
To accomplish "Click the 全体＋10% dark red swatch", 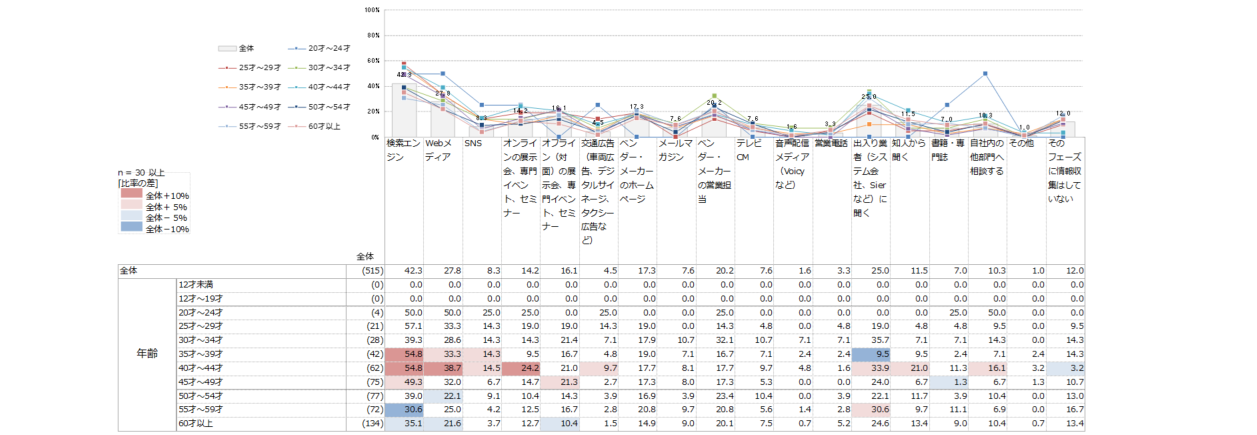I will [x=131, y=196].
